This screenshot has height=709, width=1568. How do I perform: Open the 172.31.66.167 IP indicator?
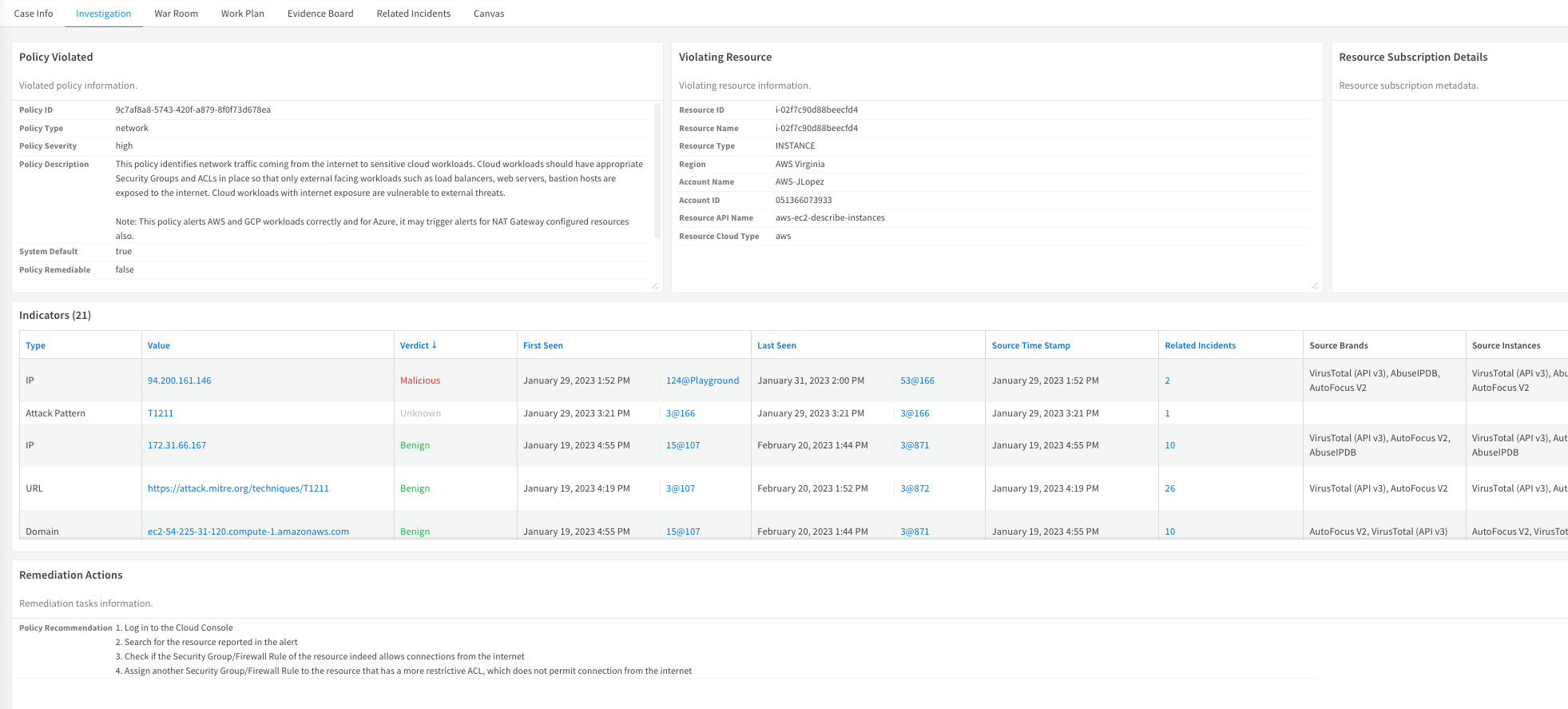[x=177, y=445]
